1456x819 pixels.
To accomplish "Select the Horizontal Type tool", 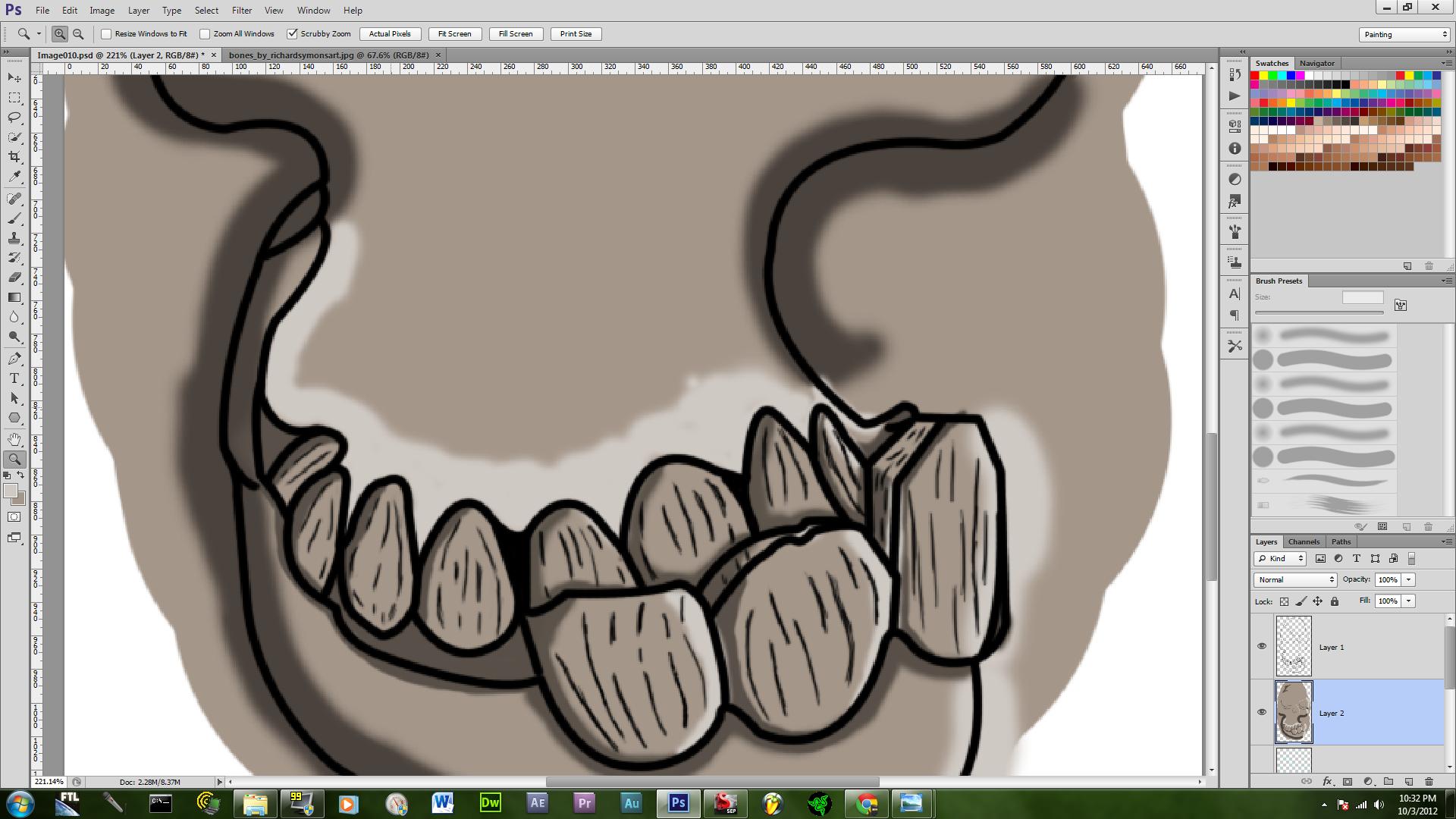I will click(14, 378).
